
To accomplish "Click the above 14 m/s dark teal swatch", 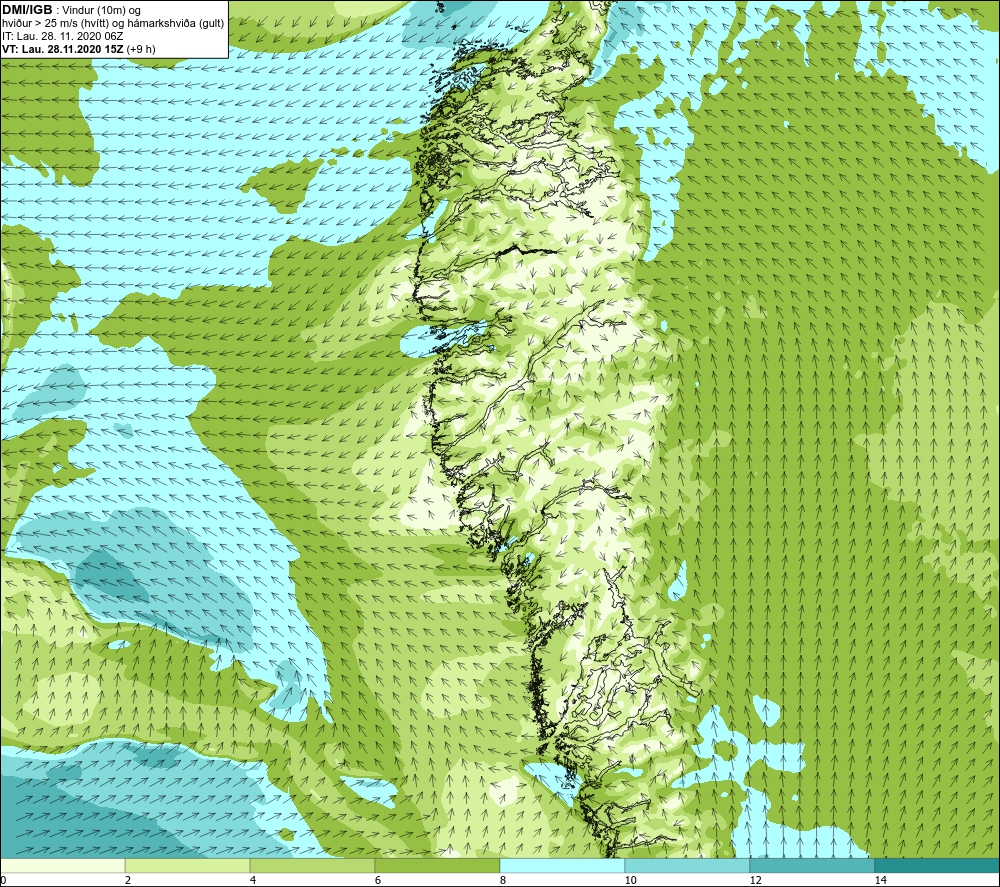I will [x=938, y=866].
